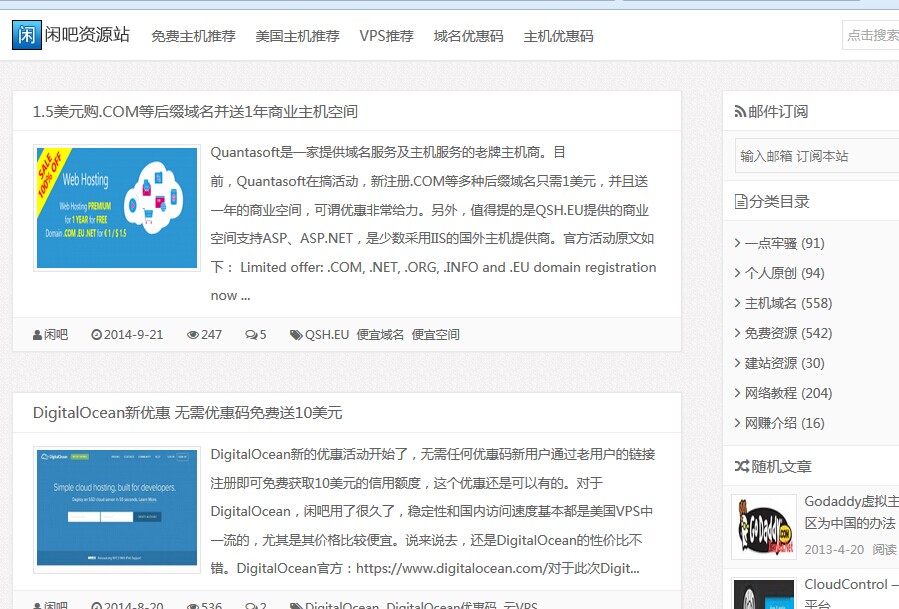Expand the 建站资源 category chevron
The width and height of the screenshot is (899, 609).
[x=737, y=363]
